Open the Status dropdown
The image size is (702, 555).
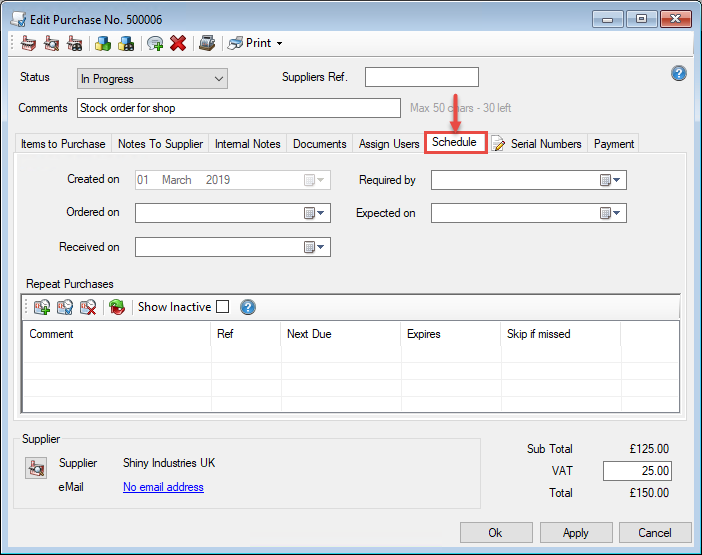click(x=152, y=78)
